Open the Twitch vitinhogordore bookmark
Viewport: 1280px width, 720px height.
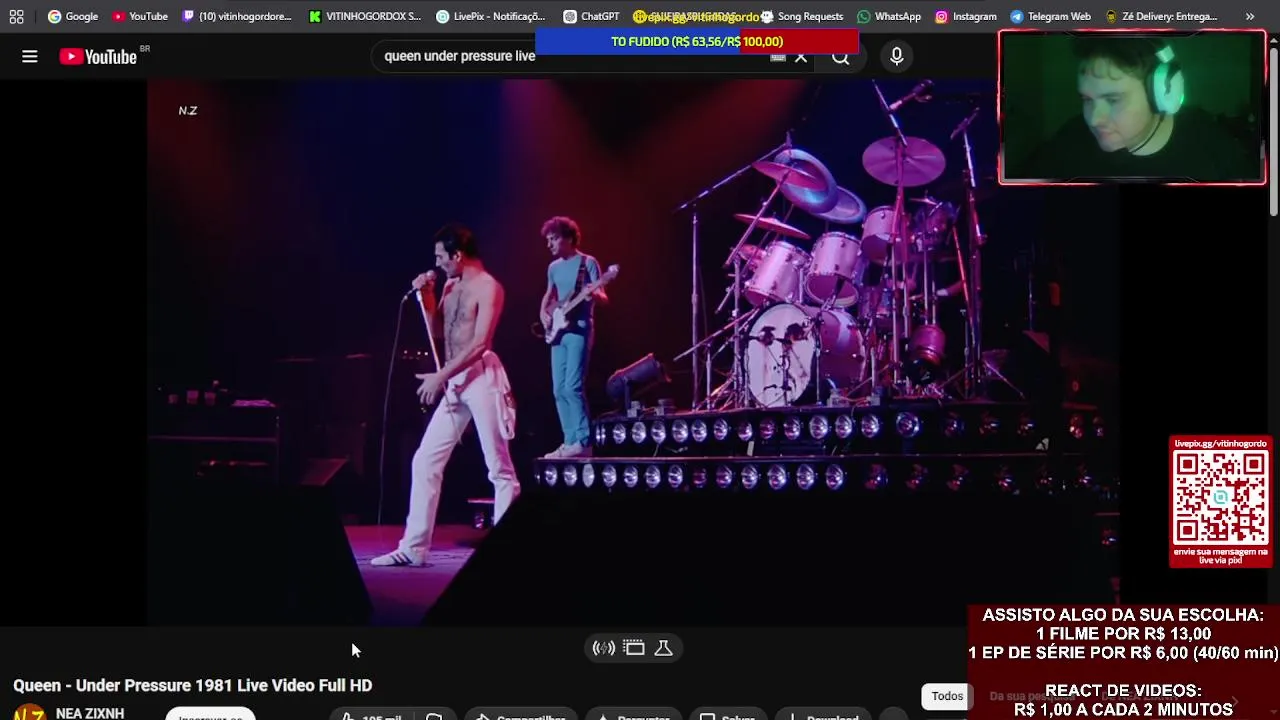click(237, 16)
